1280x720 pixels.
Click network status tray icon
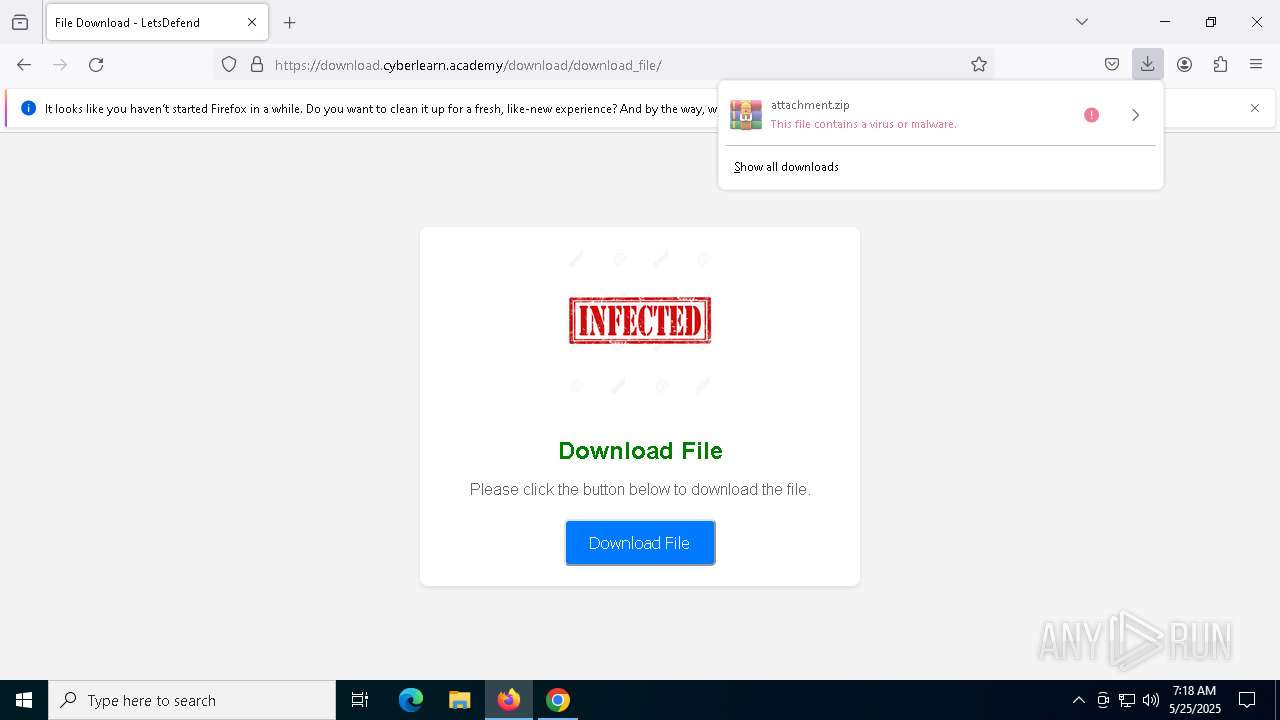1127,700
